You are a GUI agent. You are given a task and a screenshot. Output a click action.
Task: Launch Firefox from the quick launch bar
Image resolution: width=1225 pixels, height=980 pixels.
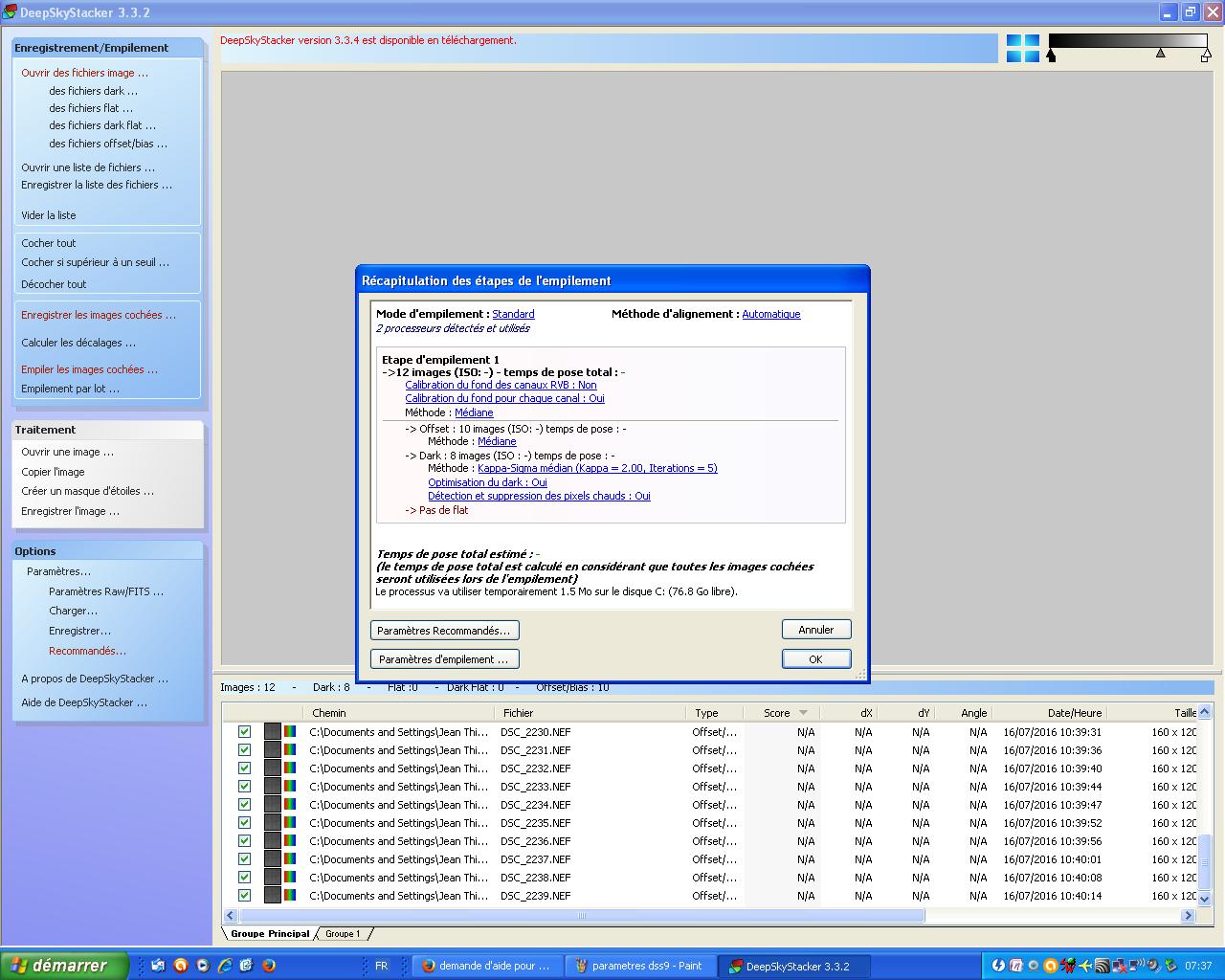269,966
